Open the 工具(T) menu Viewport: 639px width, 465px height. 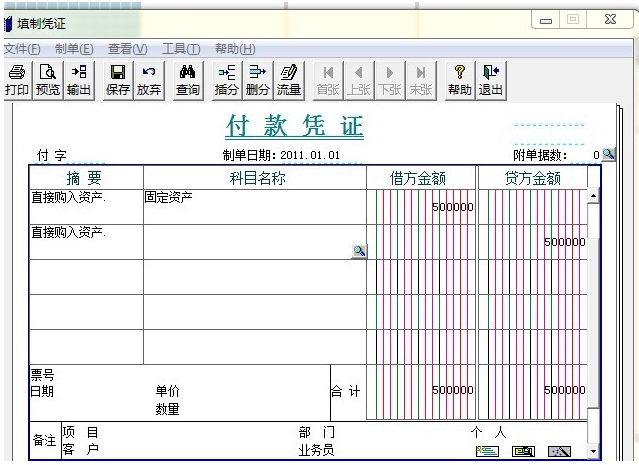181,49
